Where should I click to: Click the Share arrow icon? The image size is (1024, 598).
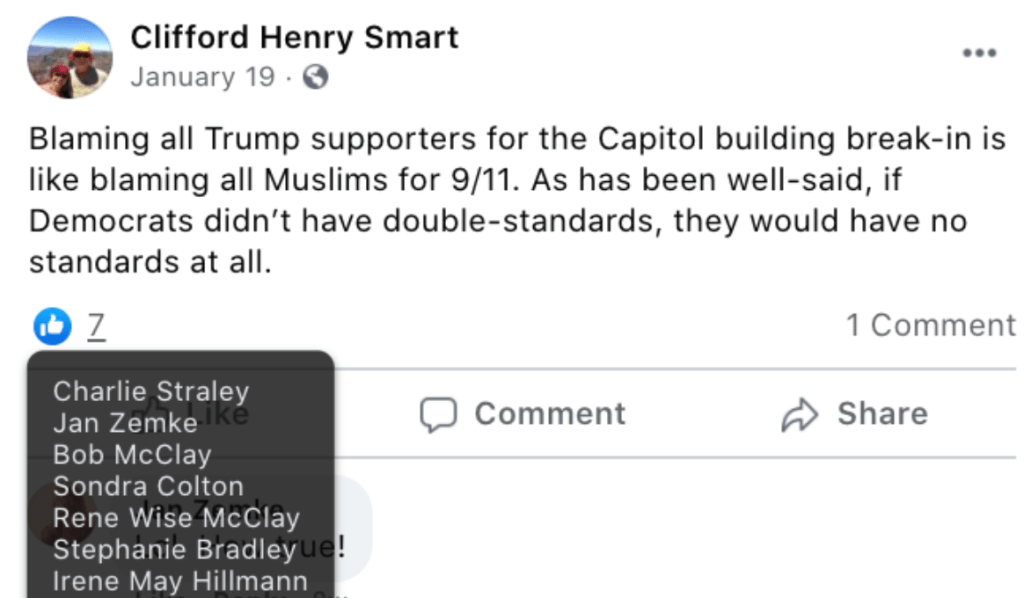(800, 415)
